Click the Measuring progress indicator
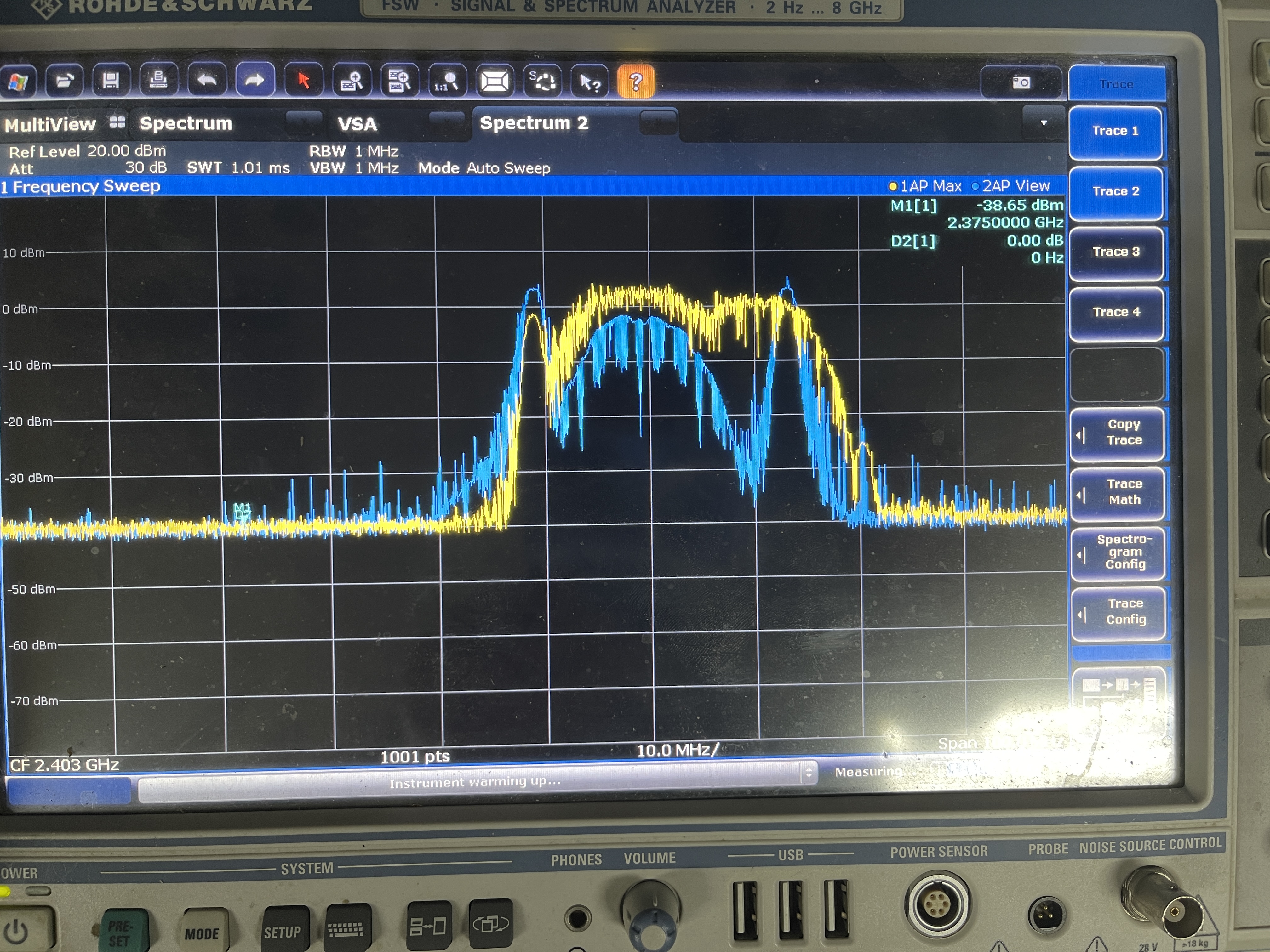Viewport: 1270px width, 952px height. tap(868, 772)
